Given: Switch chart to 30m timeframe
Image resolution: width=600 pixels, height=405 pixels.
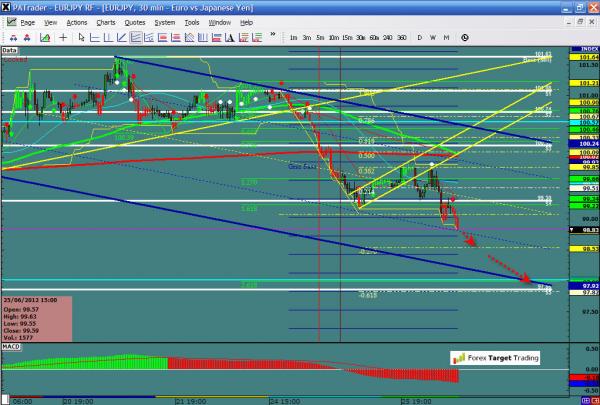Looking at the screenshot, I should click(x=360, y=37).
